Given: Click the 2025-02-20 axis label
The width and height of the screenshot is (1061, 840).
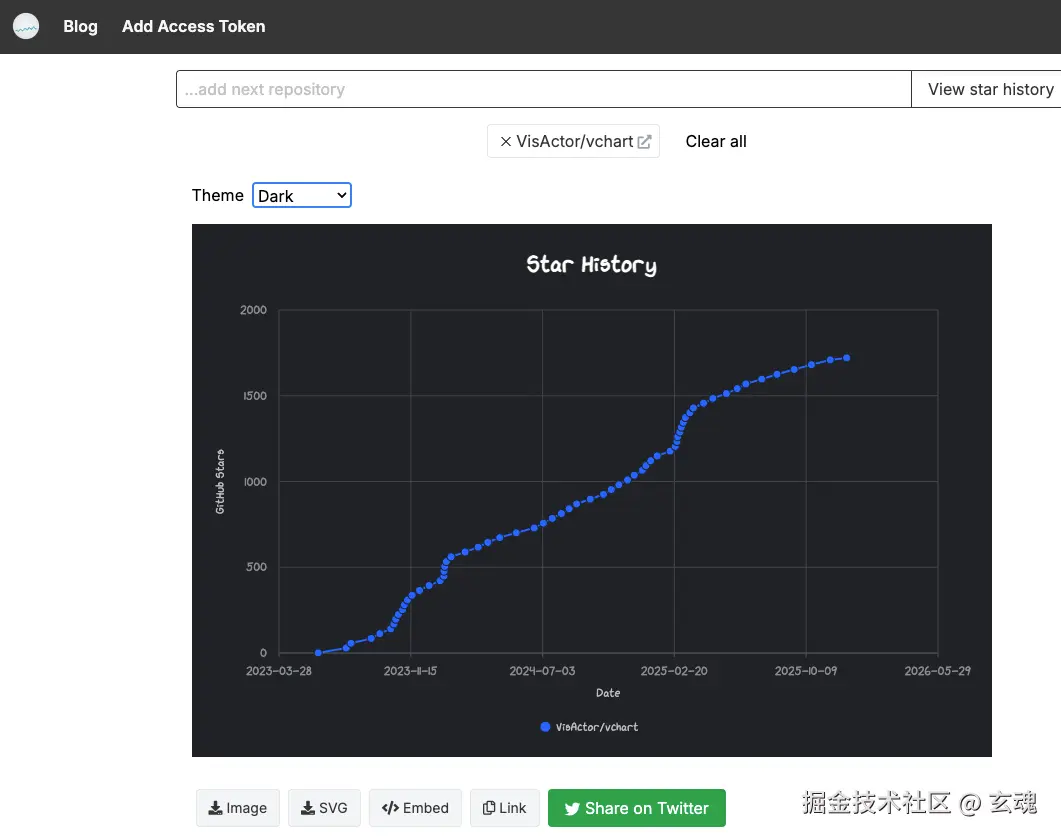Looking at the screenshot, I should (674, 671).
